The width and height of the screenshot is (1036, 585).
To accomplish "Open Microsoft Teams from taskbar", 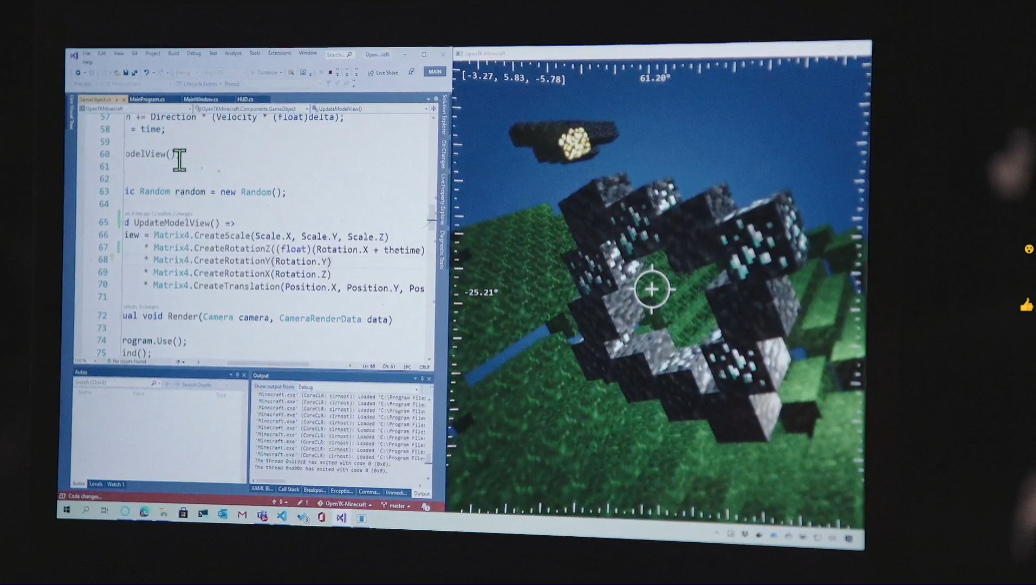I will click(262, 516).
